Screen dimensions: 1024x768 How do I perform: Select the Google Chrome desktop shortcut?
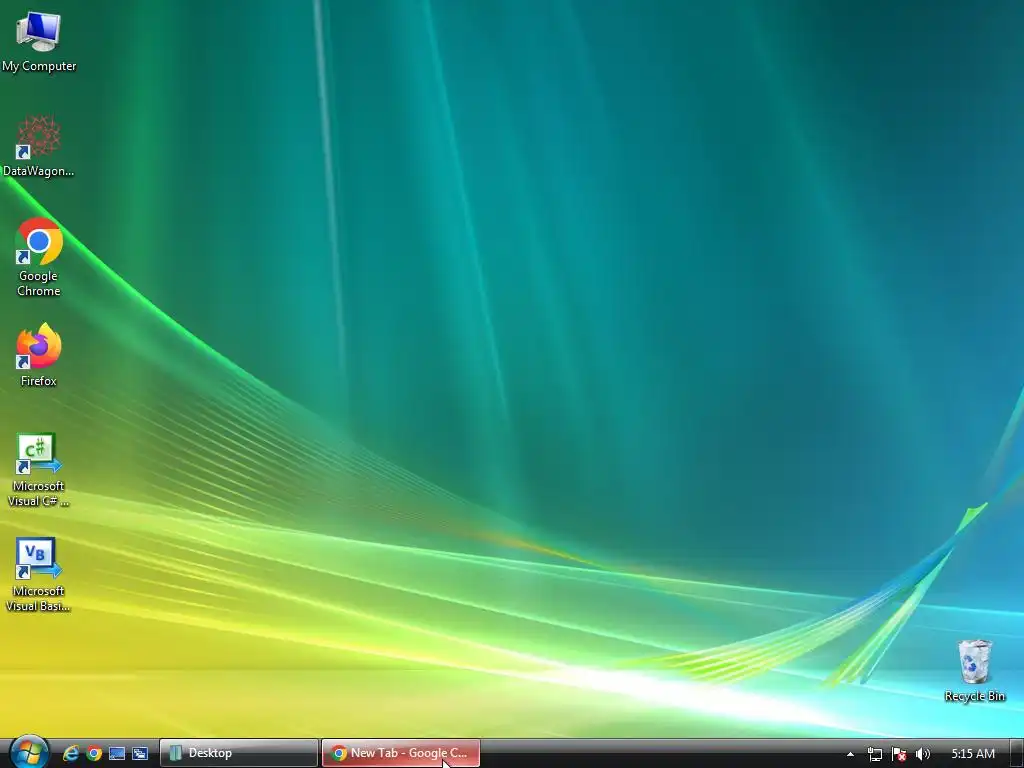tap(39, 257)
